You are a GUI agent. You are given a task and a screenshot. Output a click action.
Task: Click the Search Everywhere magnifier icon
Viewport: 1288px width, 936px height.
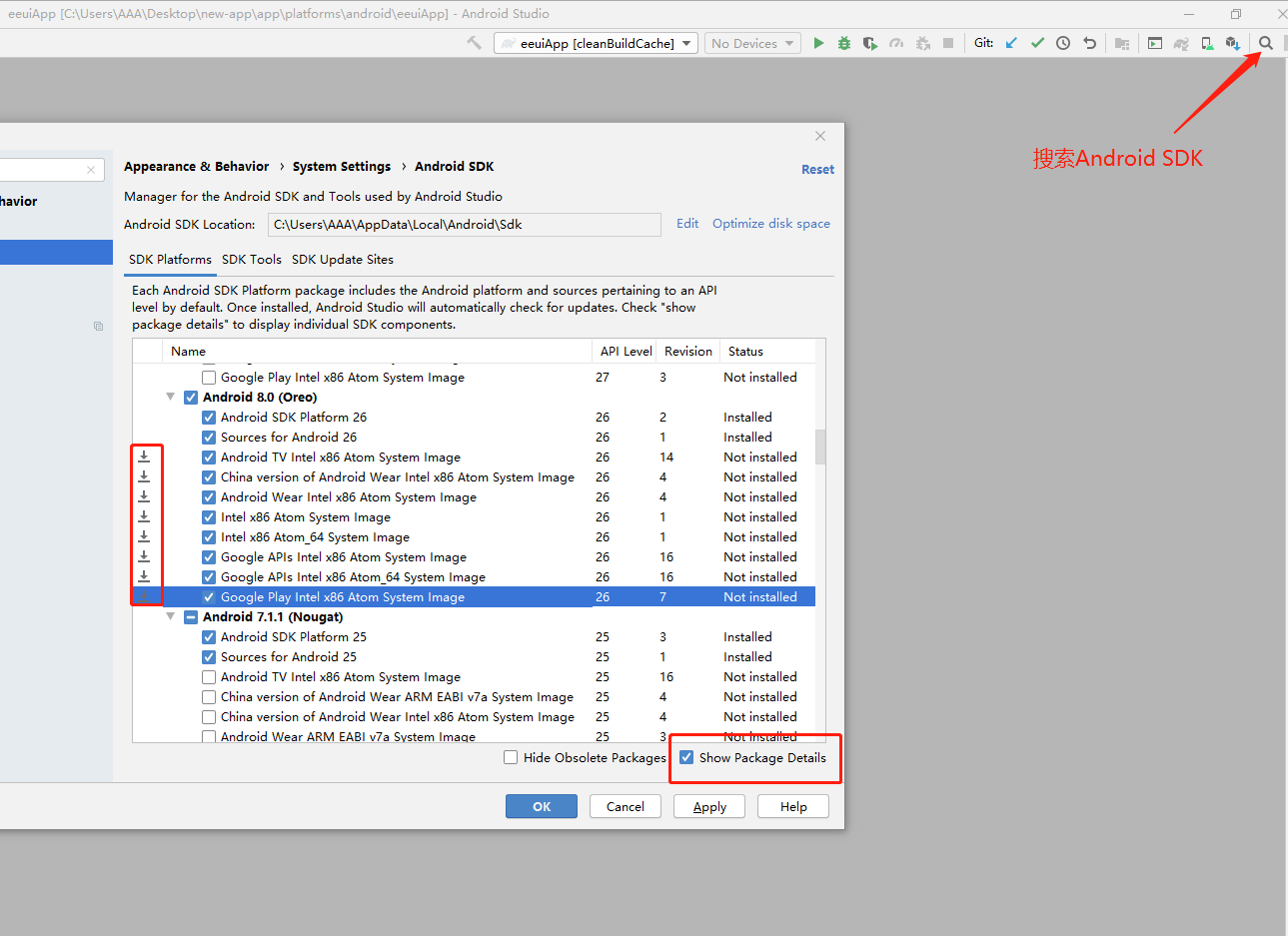(x=1266, y=43)
